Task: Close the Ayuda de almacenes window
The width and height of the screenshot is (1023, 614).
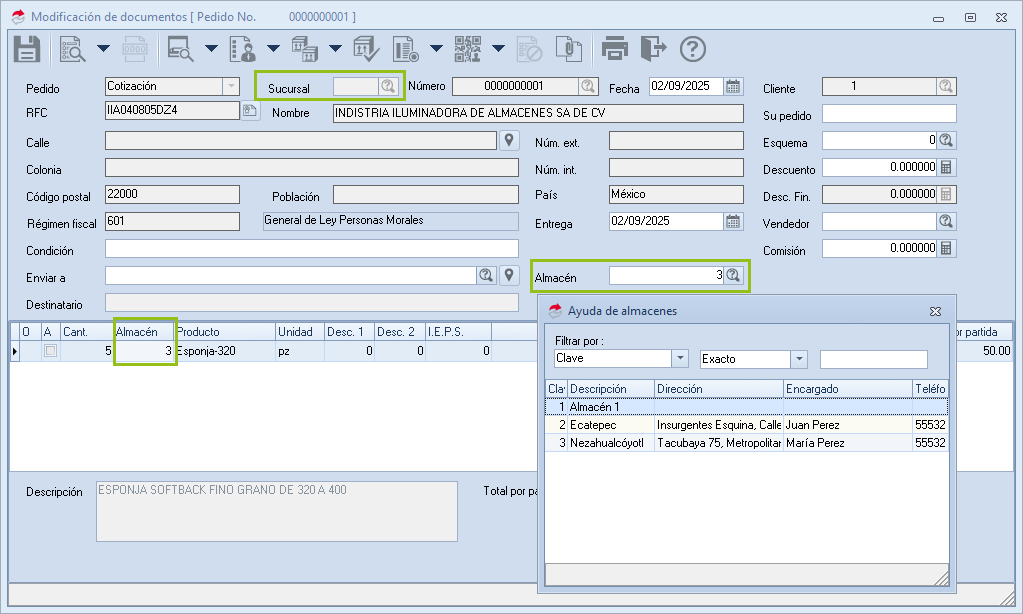Action: (x=935, y=311)
